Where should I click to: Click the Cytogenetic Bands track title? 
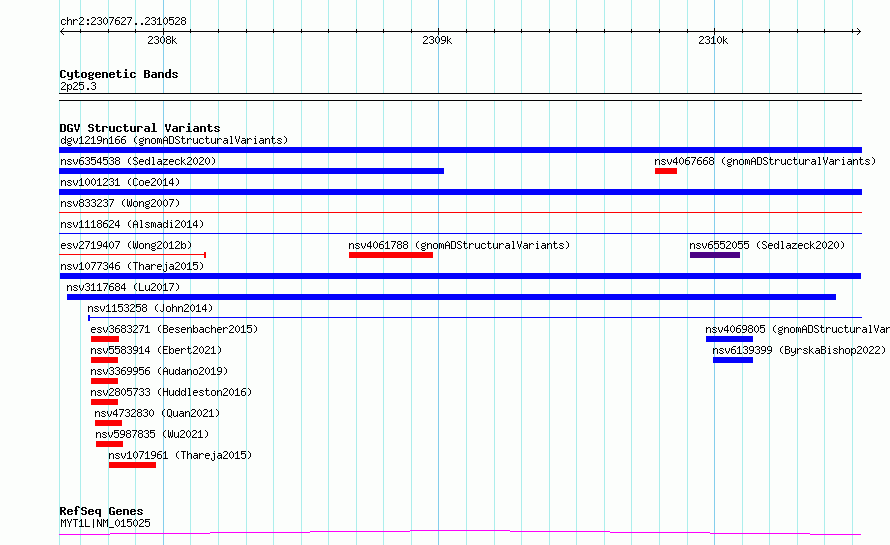coord(119,74)
